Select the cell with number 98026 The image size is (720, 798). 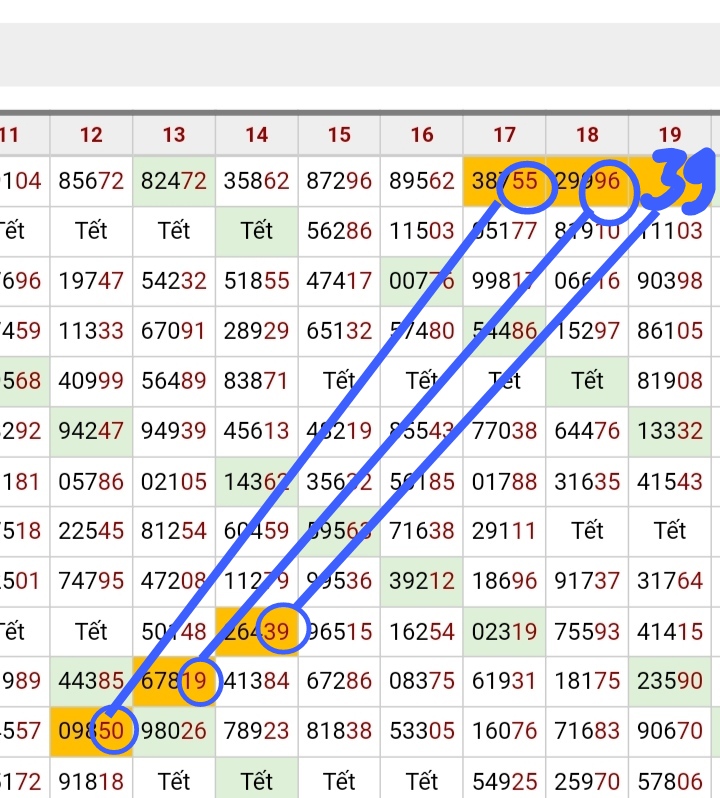coord(174,731)
